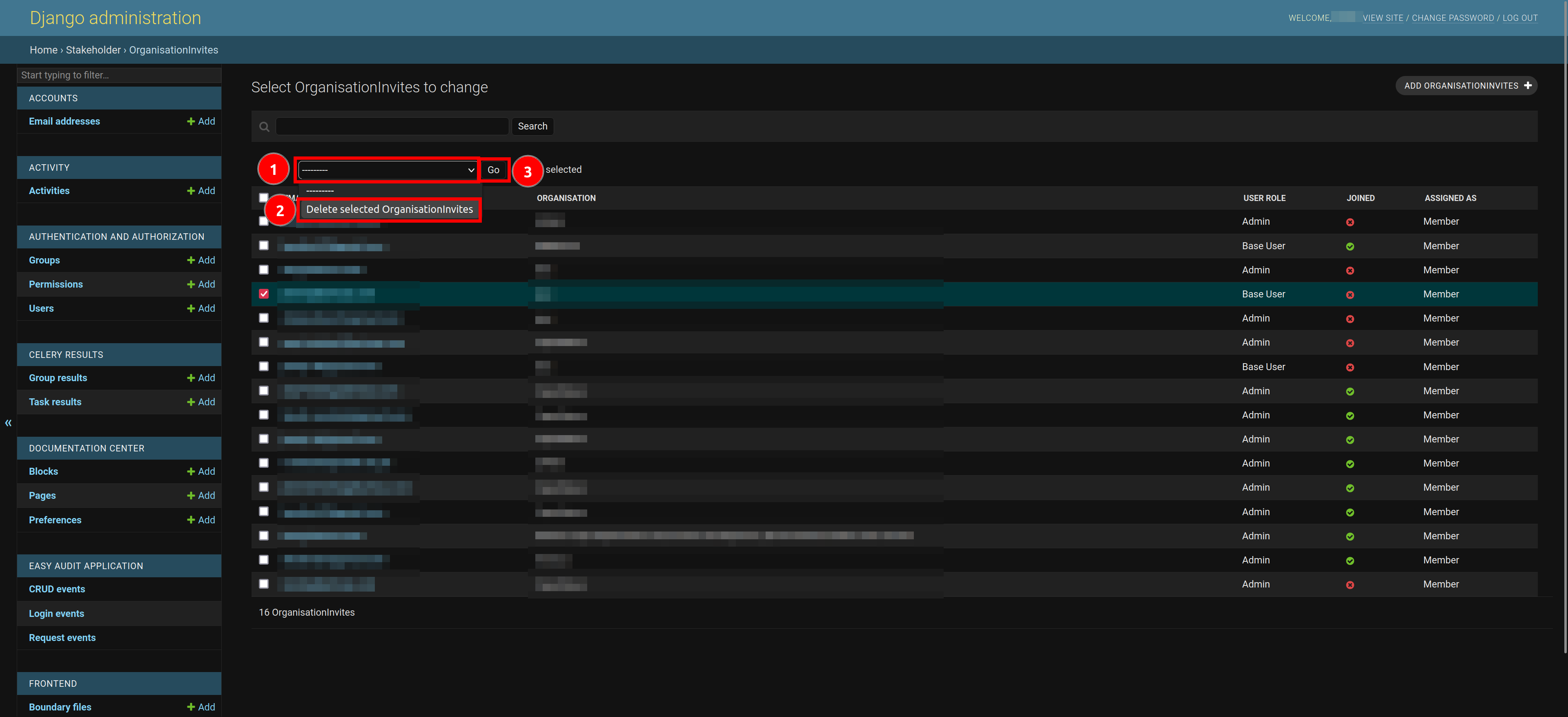The height and width of the screenshot is (717, 1568).
Task: Click the magnifier search icon
Action: pos(264,127)
